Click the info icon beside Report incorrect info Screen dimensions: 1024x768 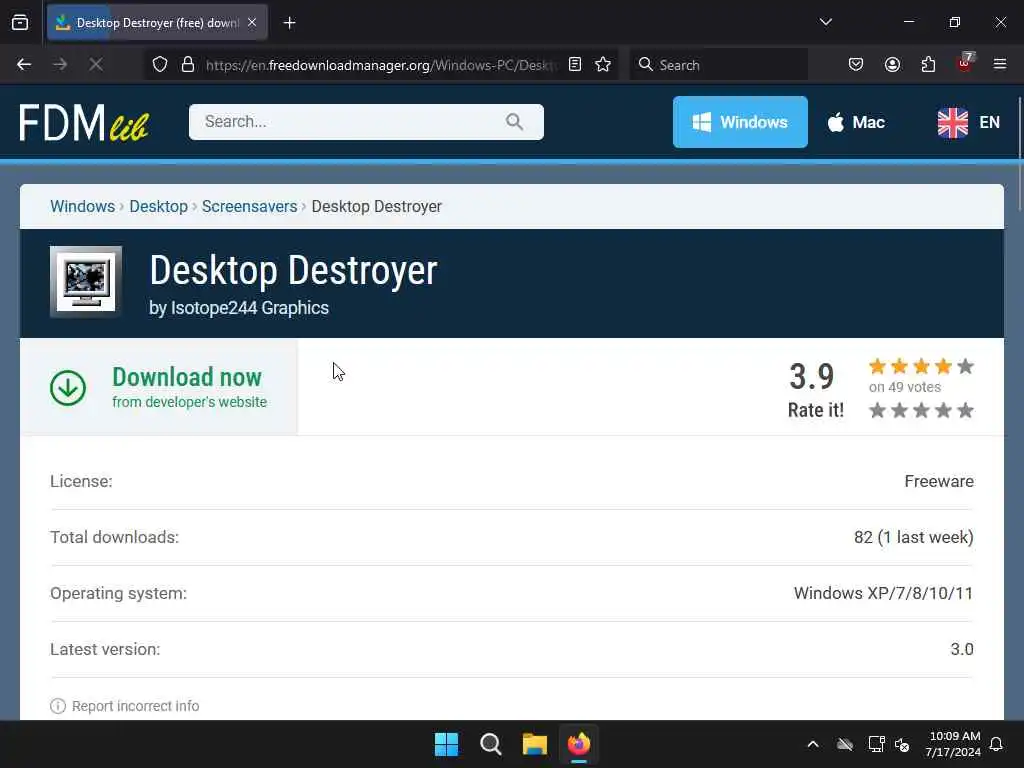pos(58,706)
